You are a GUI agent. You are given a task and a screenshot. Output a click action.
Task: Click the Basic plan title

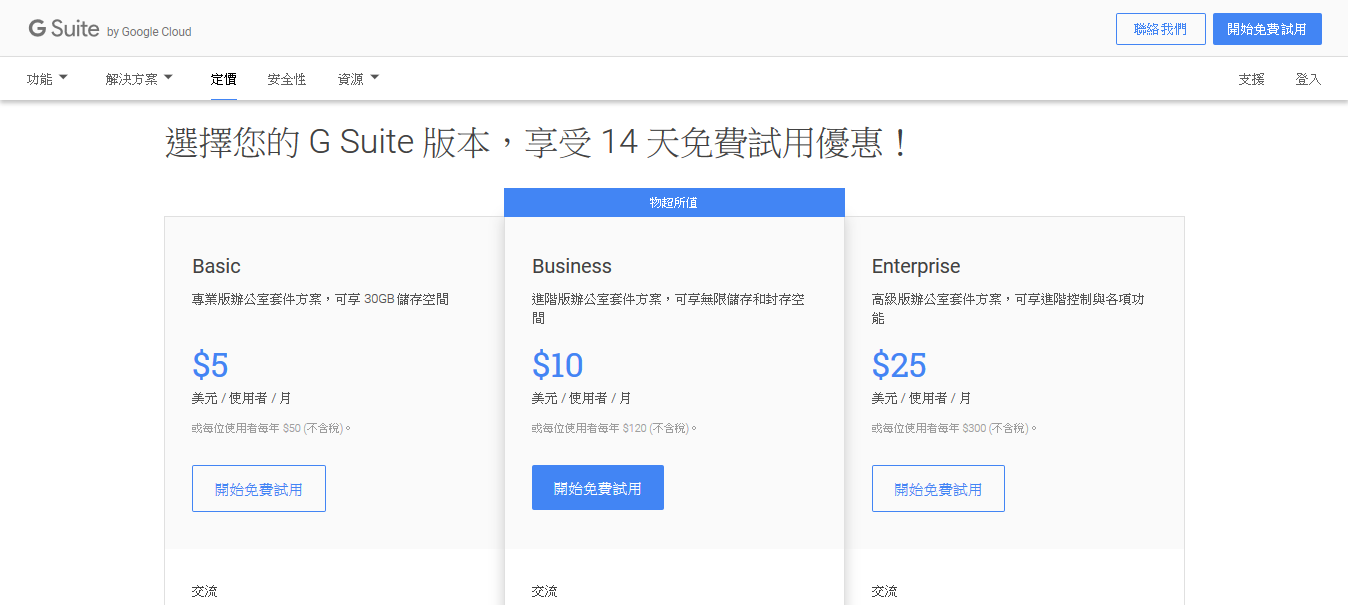point(216,266)
